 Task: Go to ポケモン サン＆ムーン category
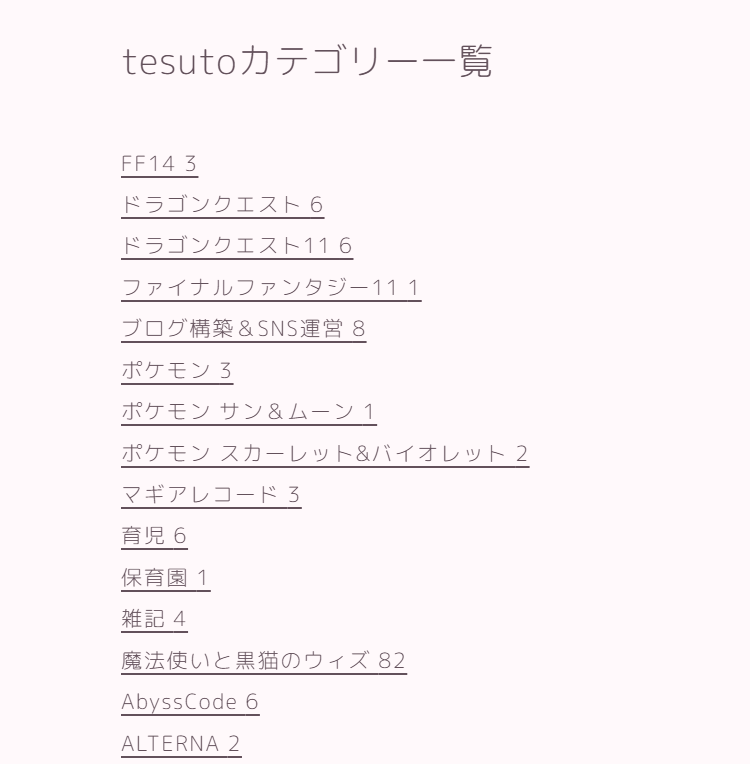pyautogui.click(x=249, y=412)
